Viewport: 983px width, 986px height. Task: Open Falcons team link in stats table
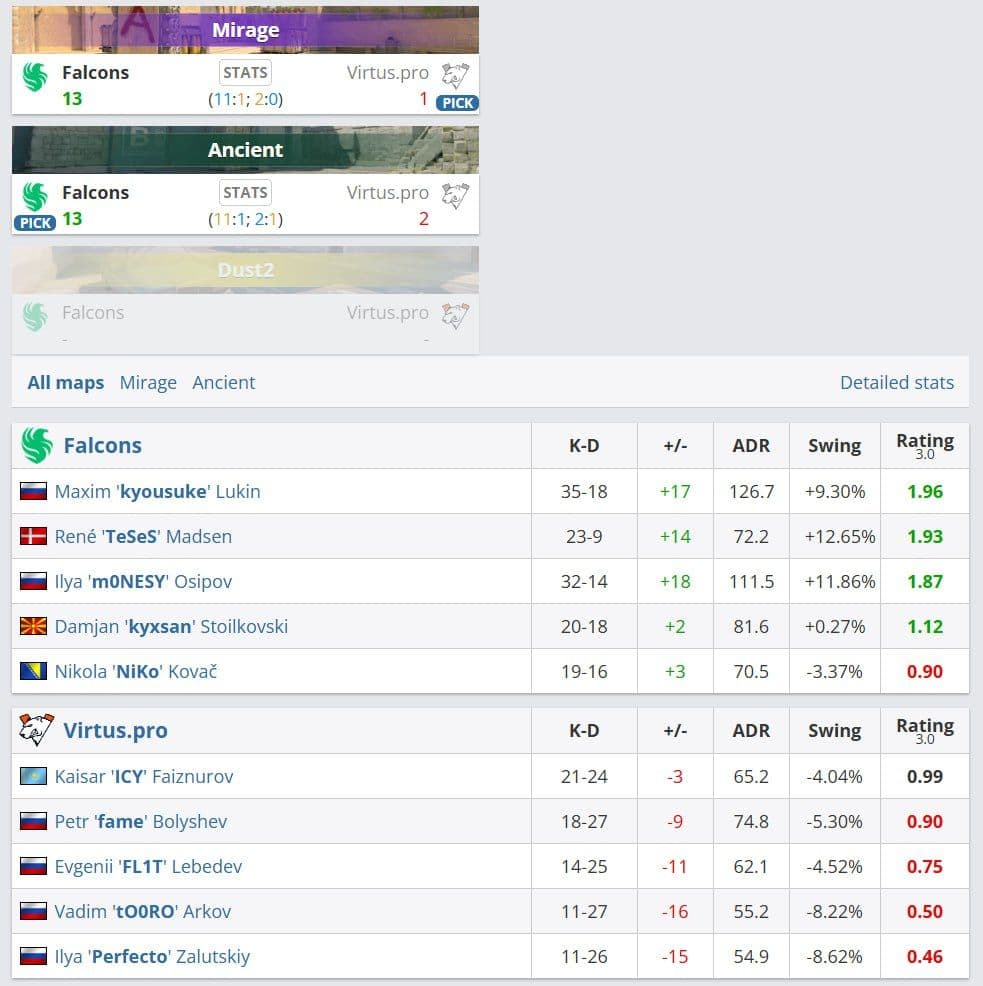tap(103, 445)
